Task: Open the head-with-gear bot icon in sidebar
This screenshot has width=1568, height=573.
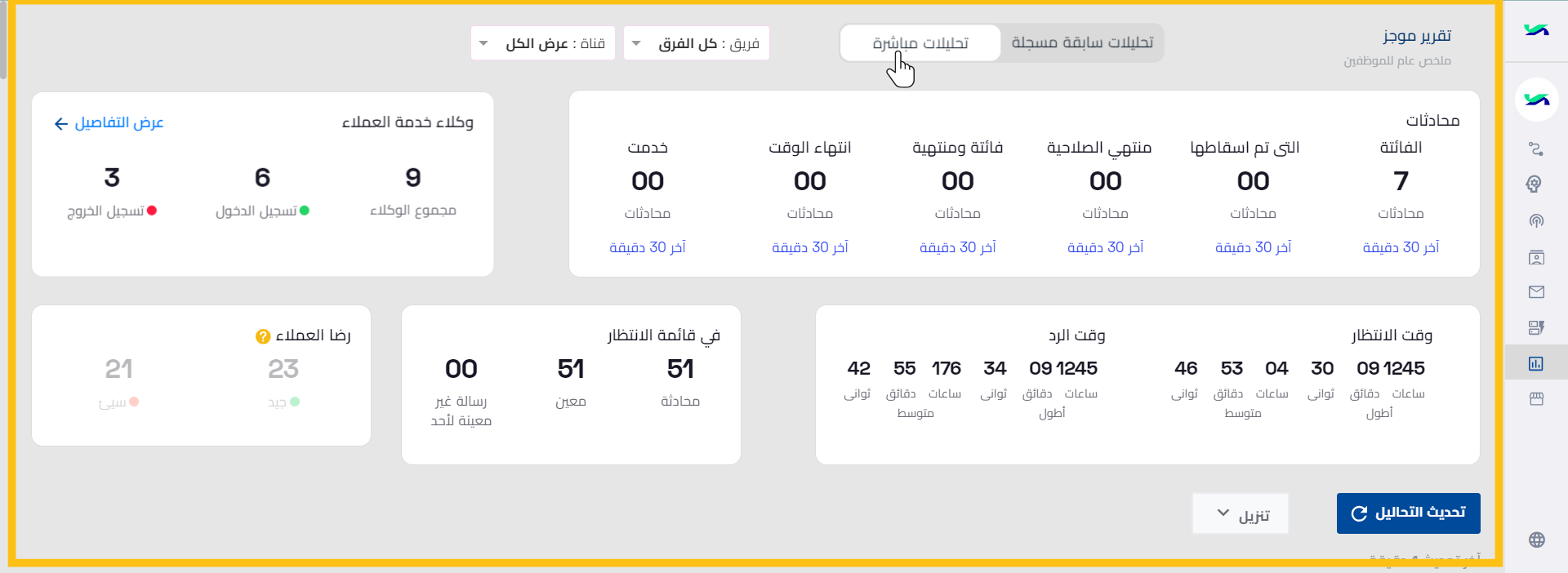Action: [x=1535, y=184]
